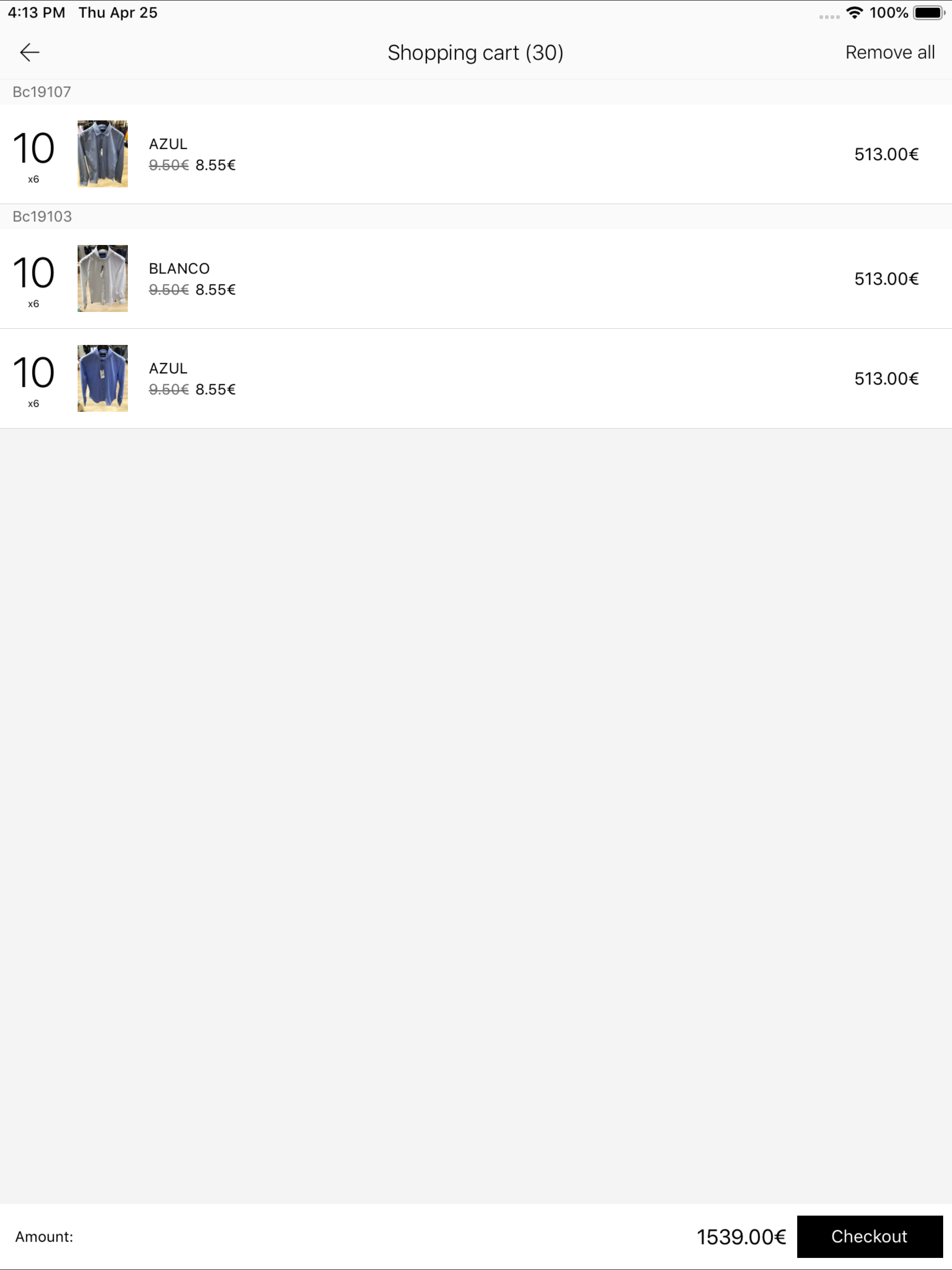Screen dimensions: 952x1270
Task: Tap discounted price 8.55€ on BLANCO
Action: point(215,289)
